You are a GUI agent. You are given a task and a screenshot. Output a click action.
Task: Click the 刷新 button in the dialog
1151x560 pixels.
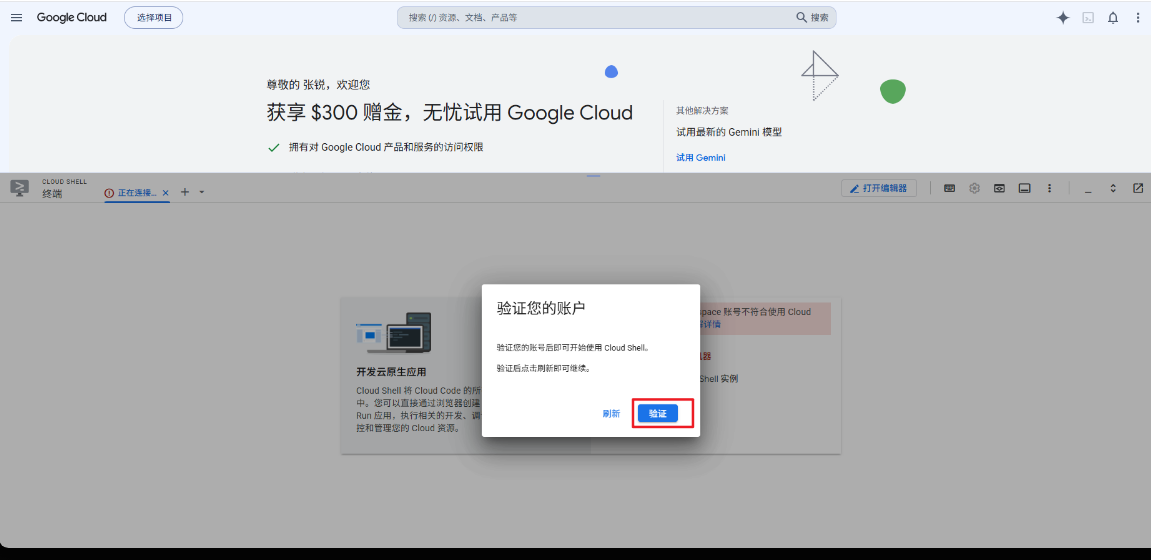[x=611, y=414]
